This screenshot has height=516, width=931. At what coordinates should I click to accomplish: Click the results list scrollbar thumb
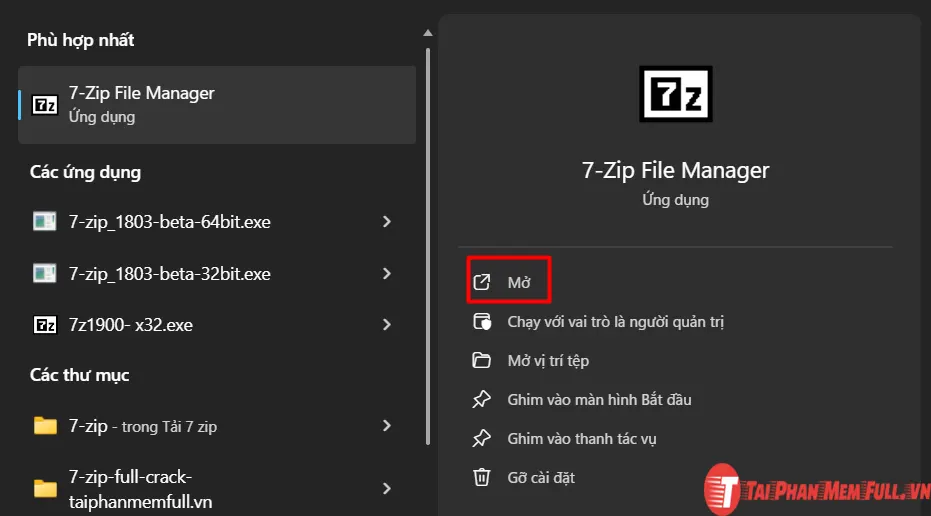pos(428,246)
